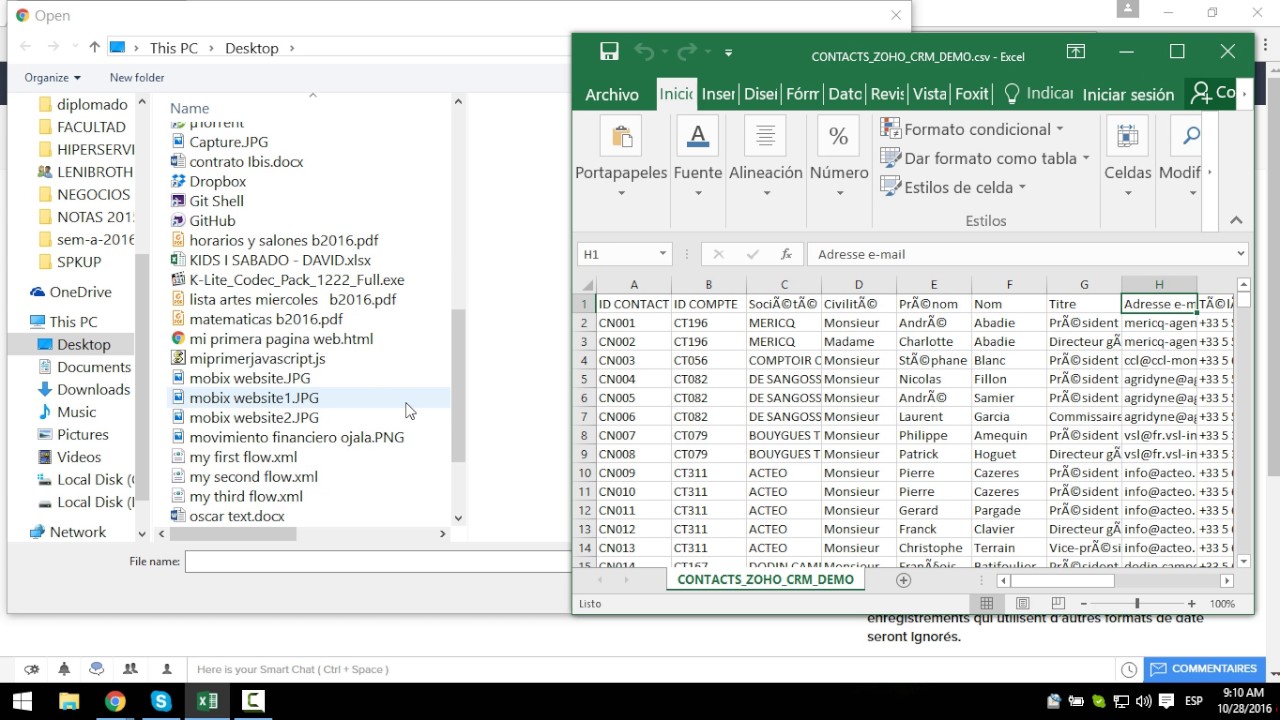Open the Portapapeles clipboard group
The width and height of the screenshot is (1280, 720).
click(621, 156)
